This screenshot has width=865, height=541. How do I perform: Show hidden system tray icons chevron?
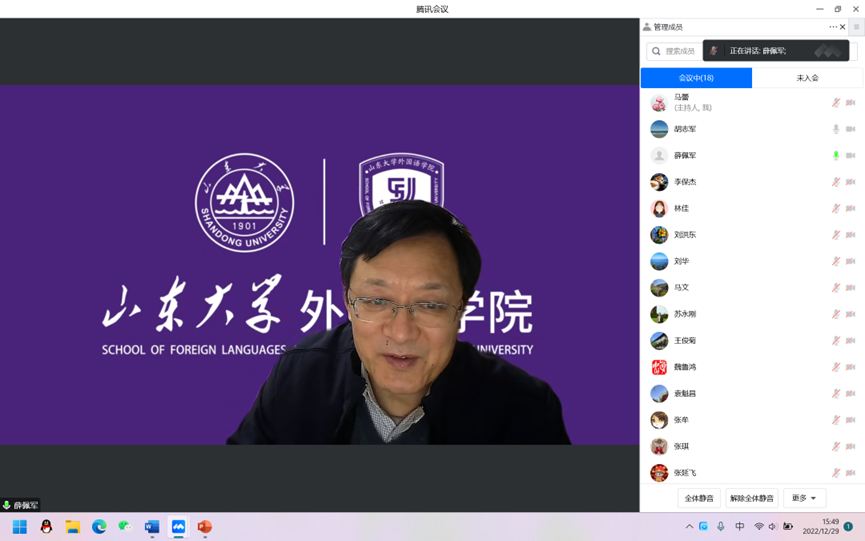coord(689,527)
